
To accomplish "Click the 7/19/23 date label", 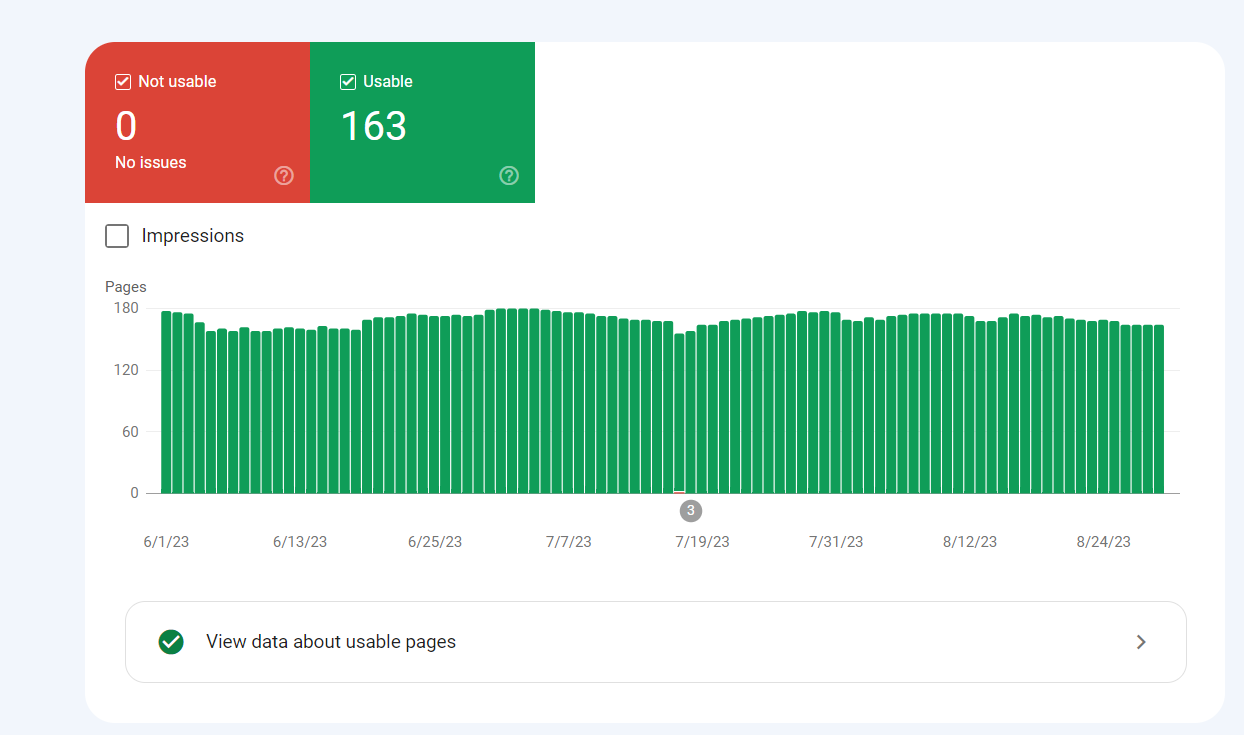I will tap(702, 542).
